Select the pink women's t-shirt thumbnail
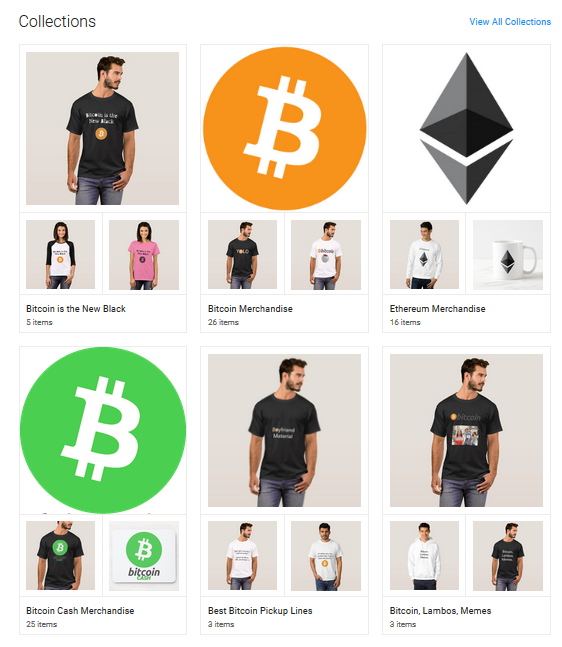This screenshot has width=562, height=647. [144, 255]
